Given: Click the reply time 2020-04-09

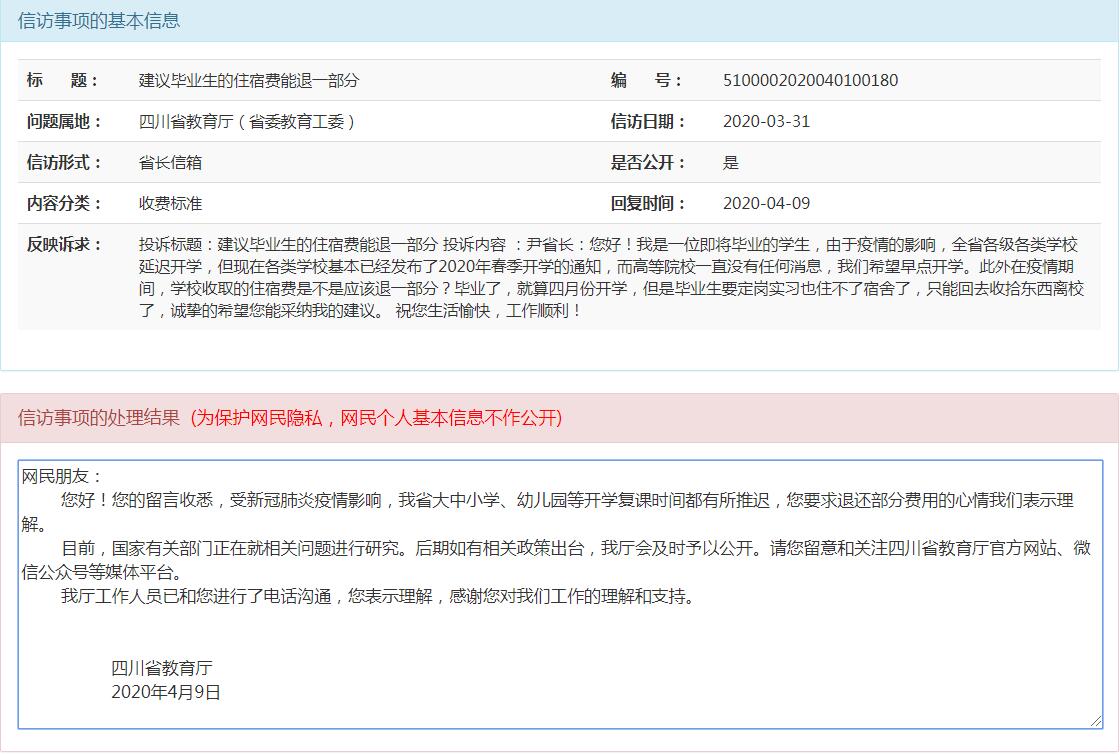Looking at the screenshot, I should [766, 204].
